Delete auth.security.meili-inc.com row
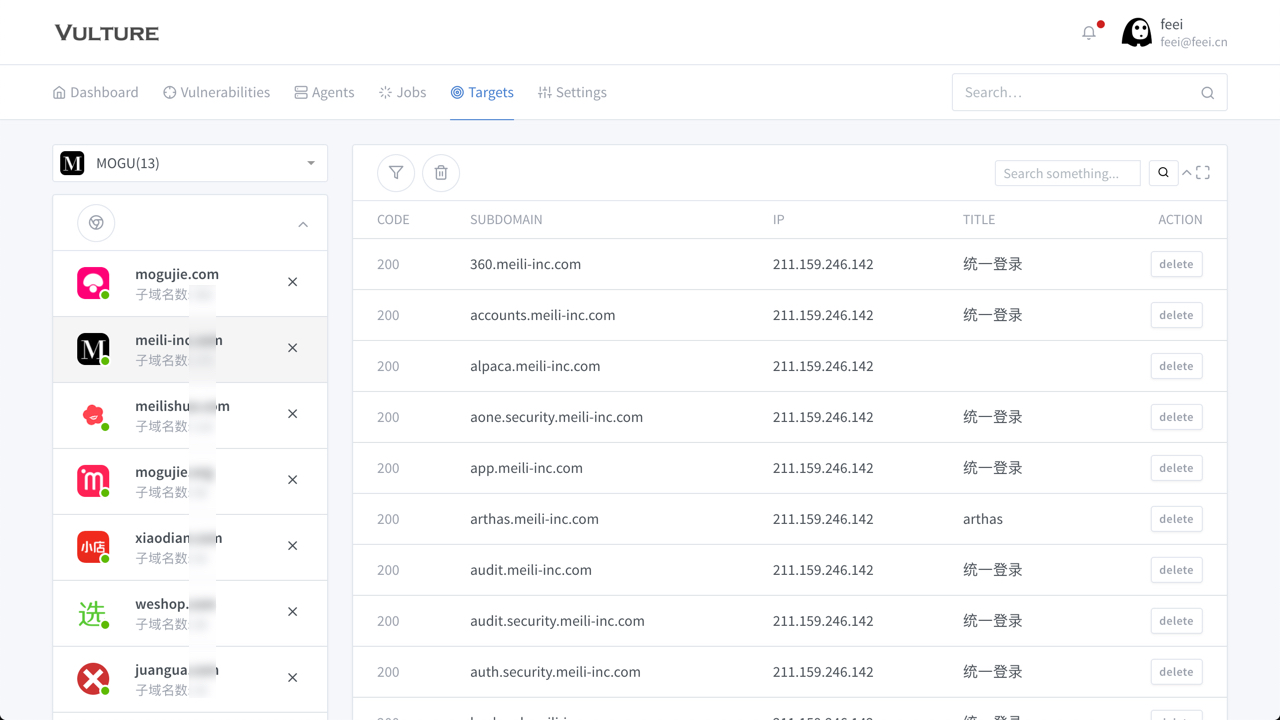Image resolution: width=1280 pixels, height=720 pixels. coord(1176,672)
